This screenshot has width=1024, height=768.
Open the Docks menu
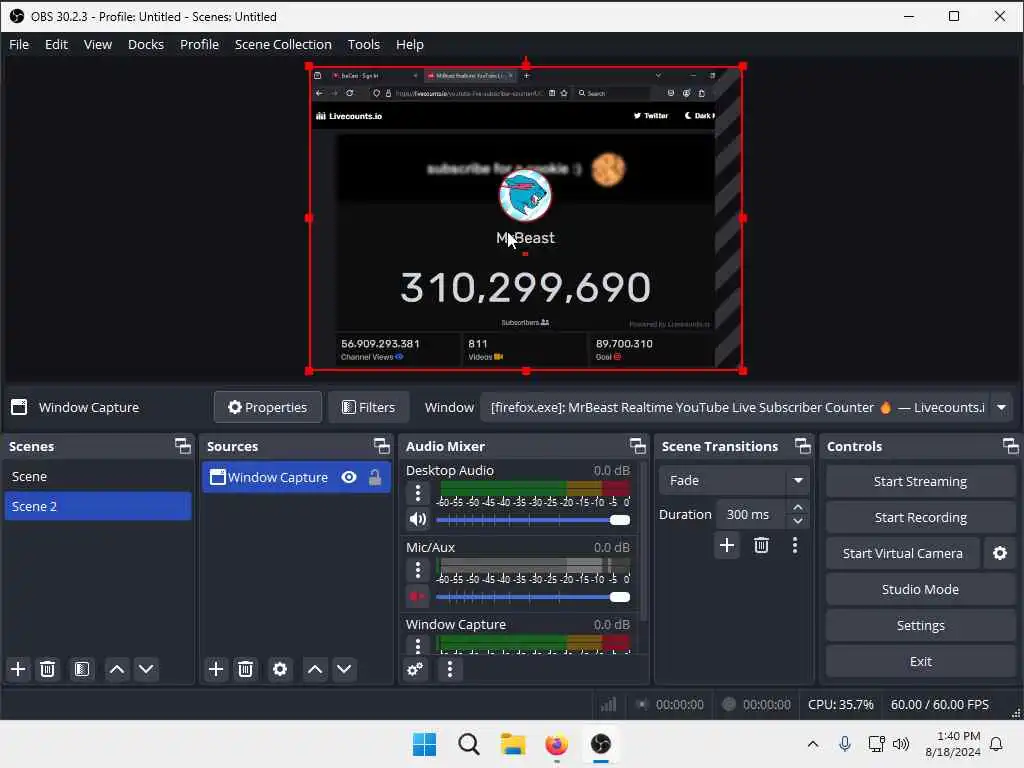click(x=146, y=44)
